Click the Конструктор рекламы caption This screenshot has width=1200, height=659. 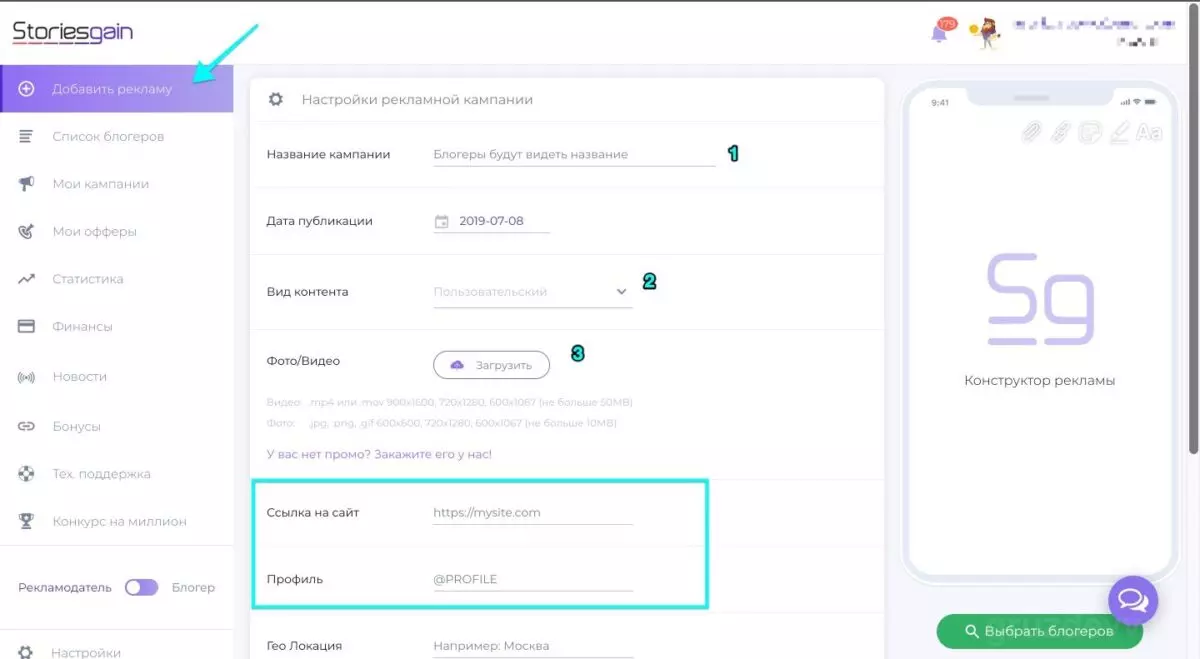point(1039,380)
